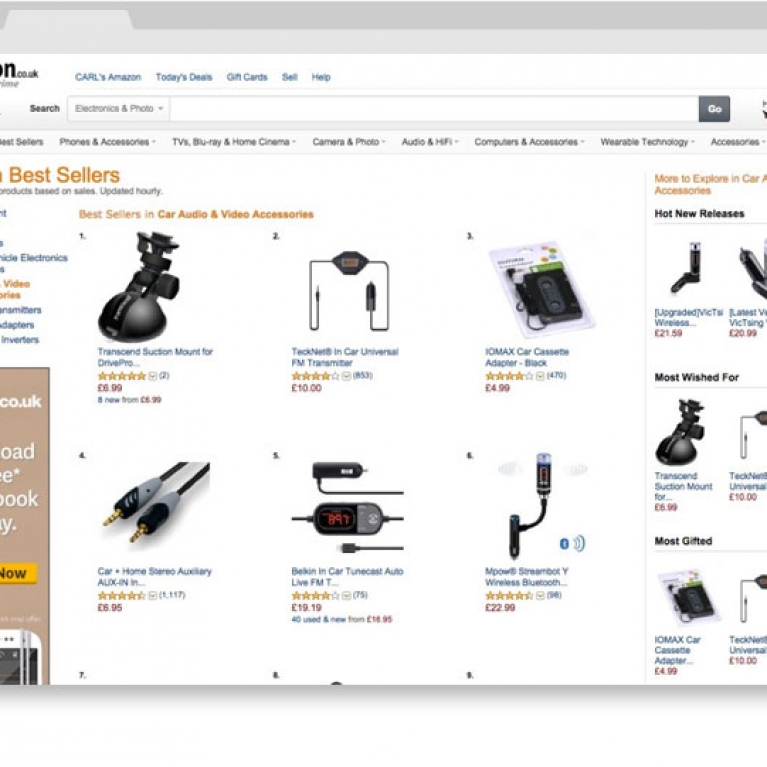Open the Gift Cards link

point(247,77)
